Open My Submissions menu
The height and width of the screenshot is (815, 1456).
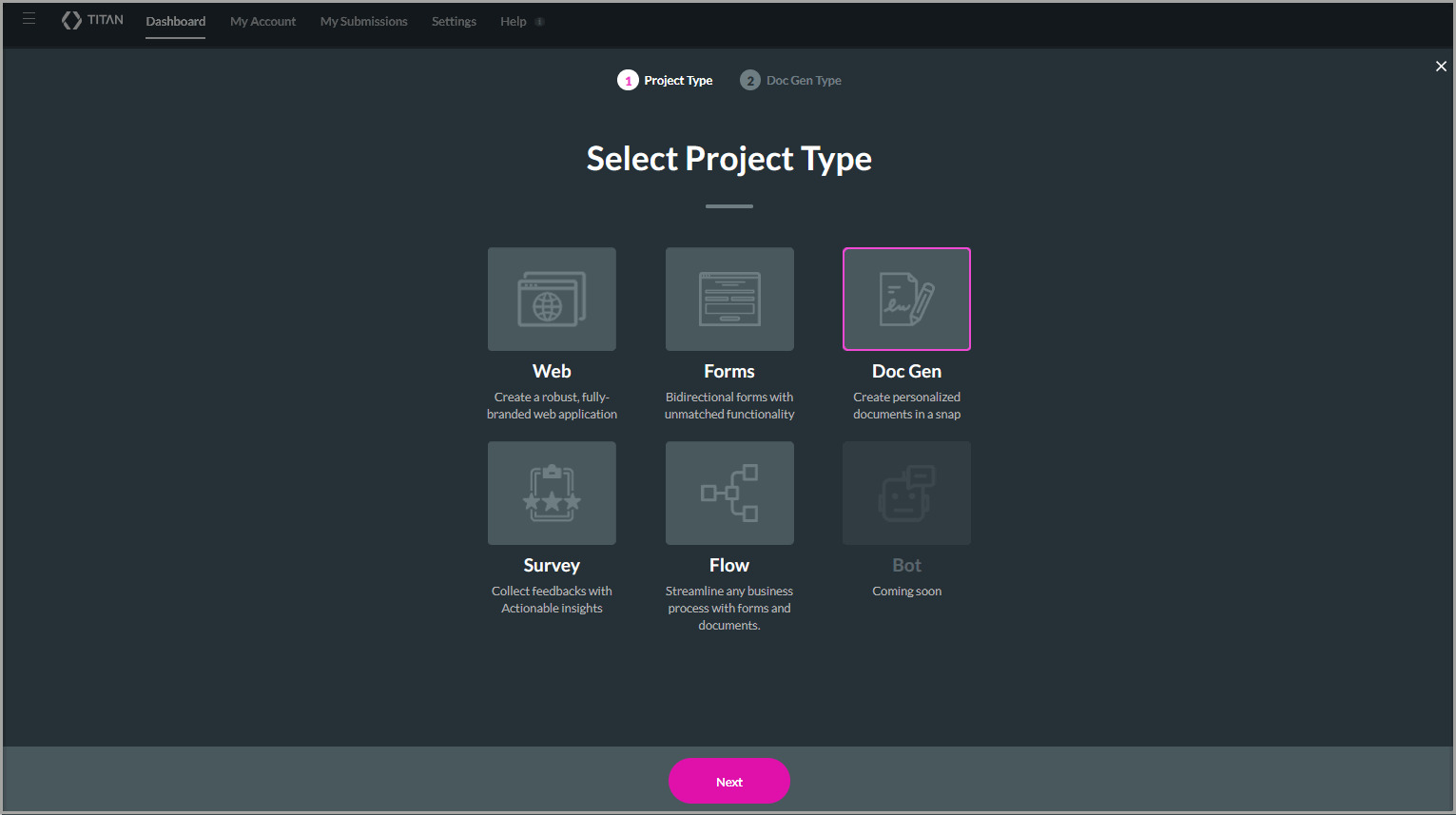[363, 22]
